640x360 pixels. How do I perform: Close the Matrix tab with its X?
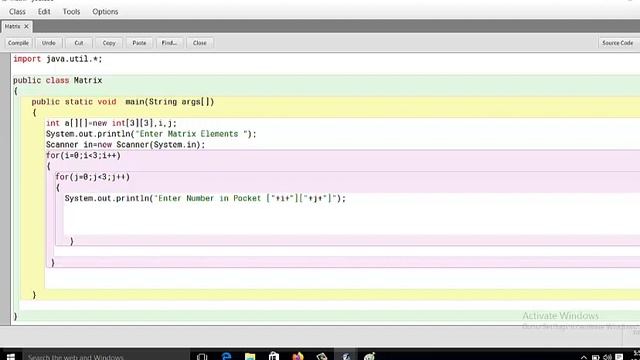pyautogui.click(x=27, y=27)
